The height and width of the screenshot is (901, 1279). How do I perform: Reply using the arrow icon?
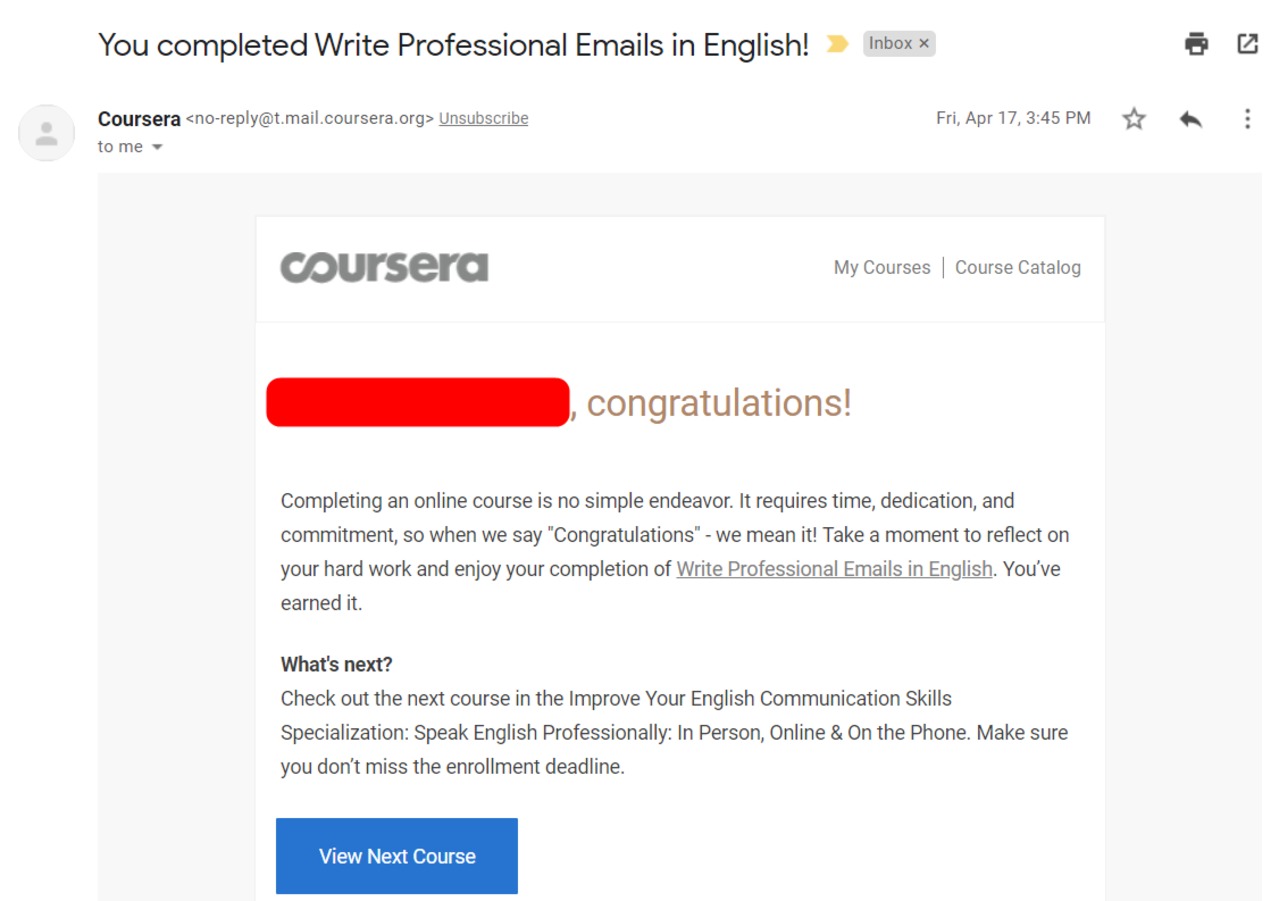click(1190, 119)
